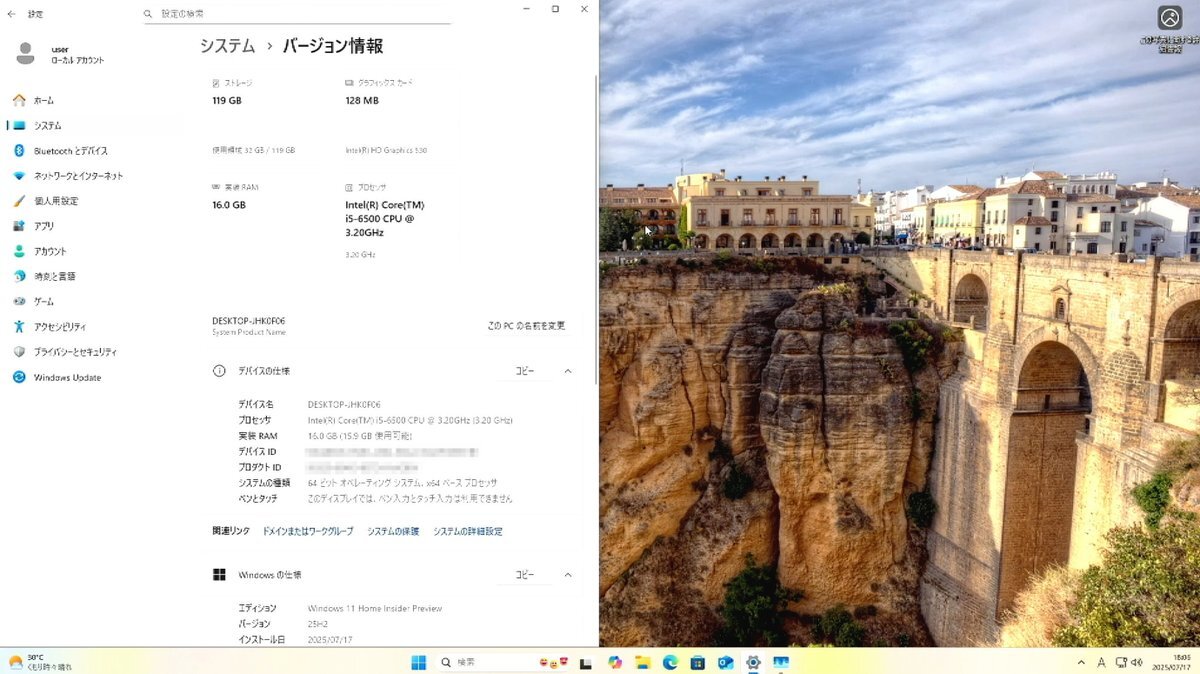The image size is (1200, 674).
Task: Click version value 25H2
Action: pos(318,624)
